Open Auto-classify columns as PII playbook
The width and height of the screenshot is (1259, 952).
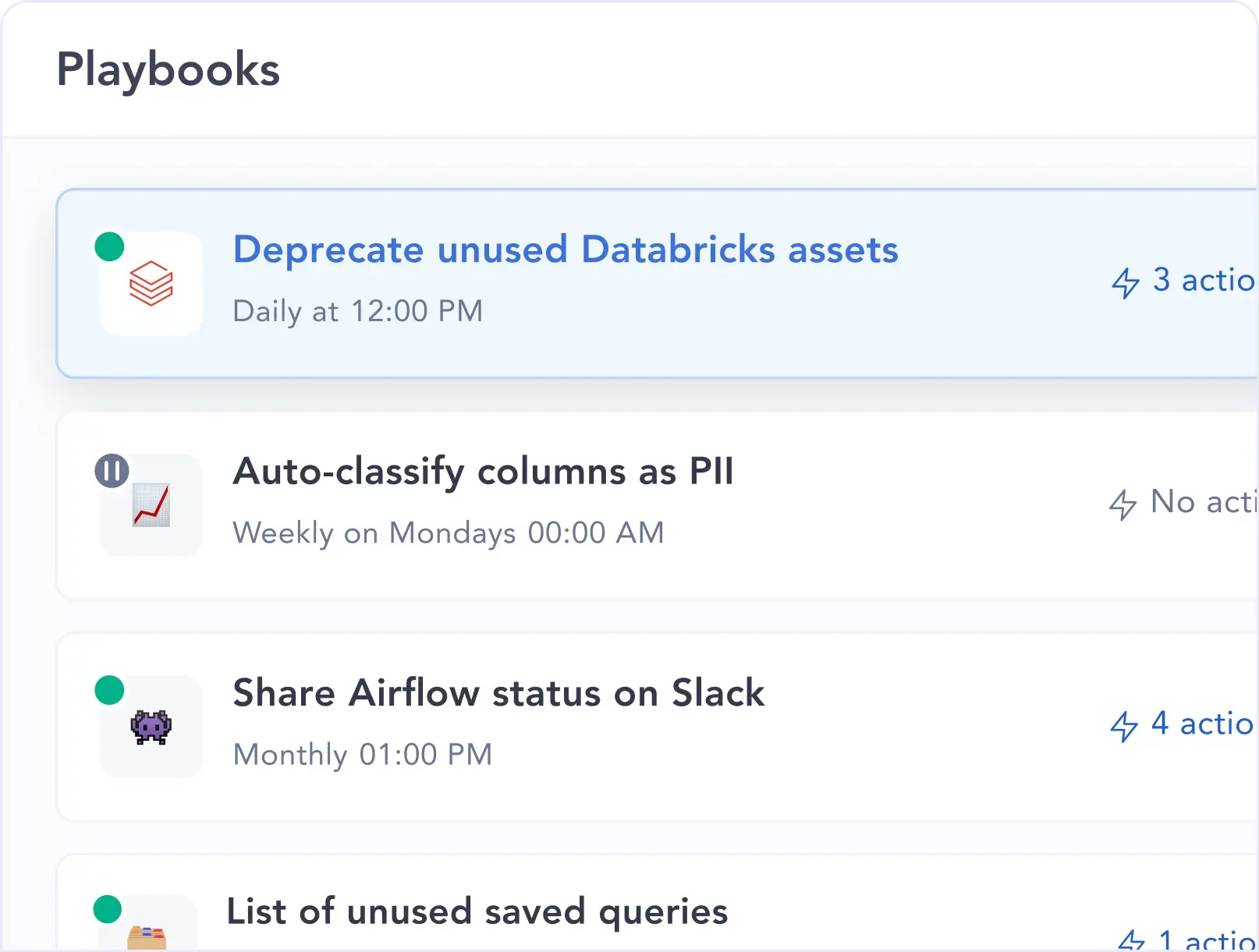(483, 471)
